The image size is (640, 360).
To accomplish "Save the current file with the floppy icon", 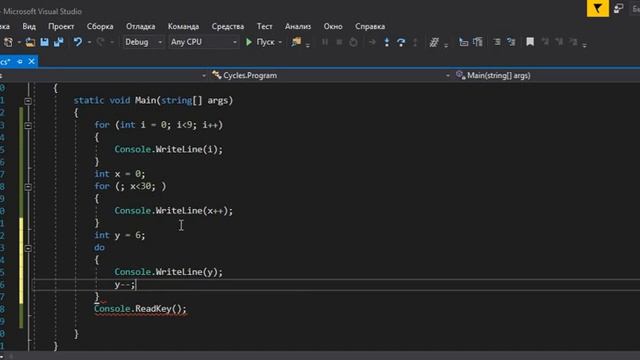I will tap(44, 42).
